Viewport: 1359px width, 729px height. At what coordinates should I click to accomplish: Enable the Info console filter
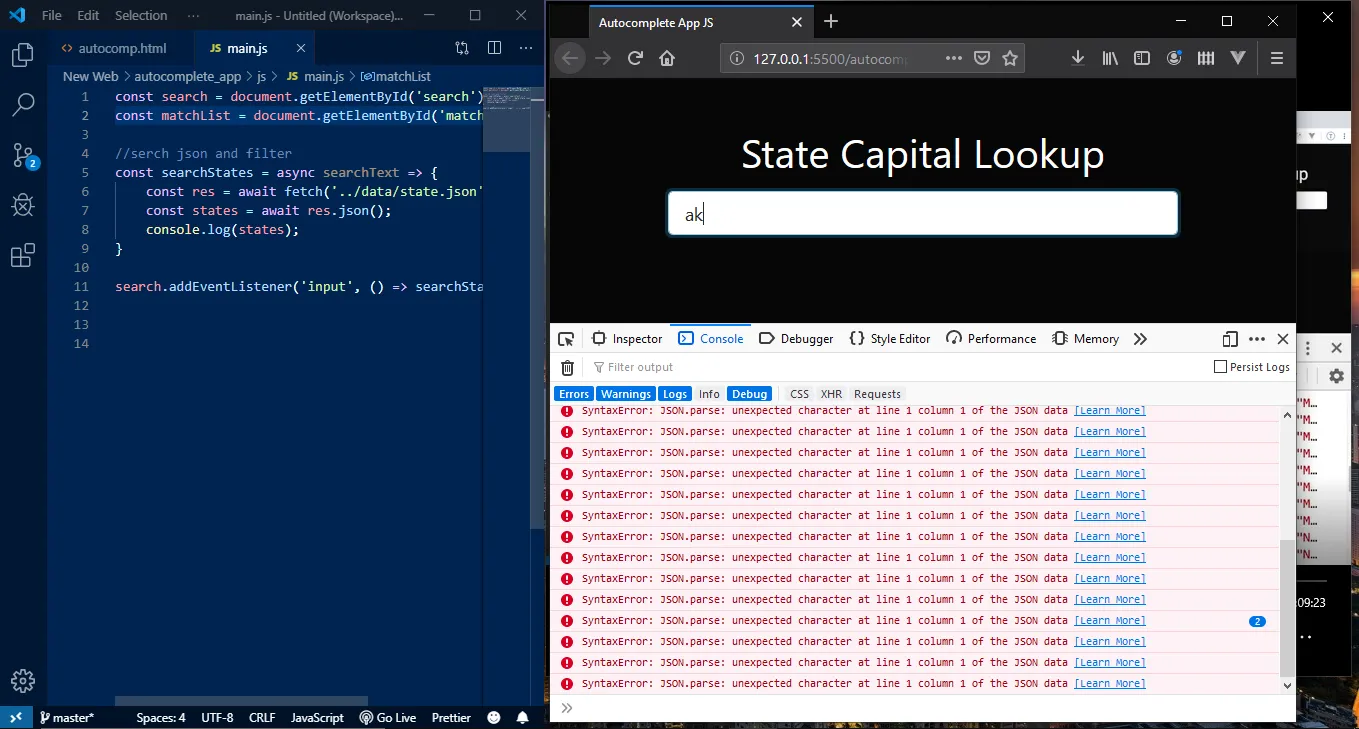click(709, 394)
